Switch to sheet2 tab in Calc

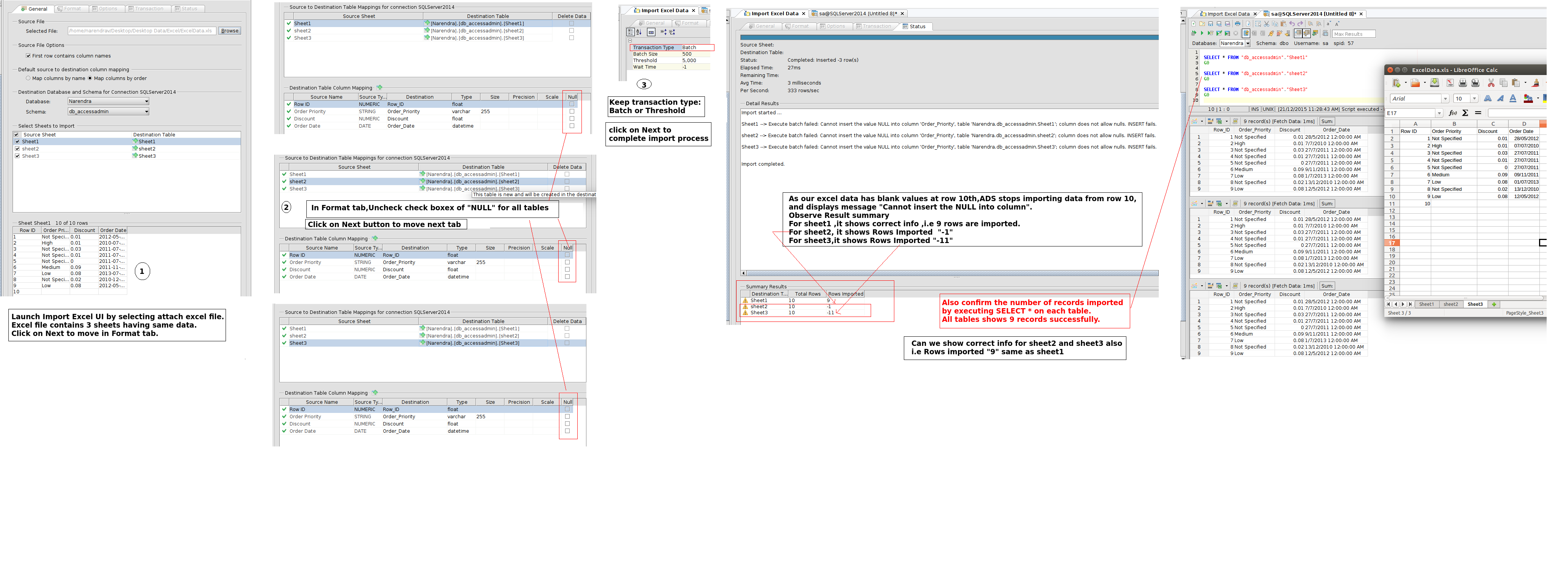coord(1451,304)
